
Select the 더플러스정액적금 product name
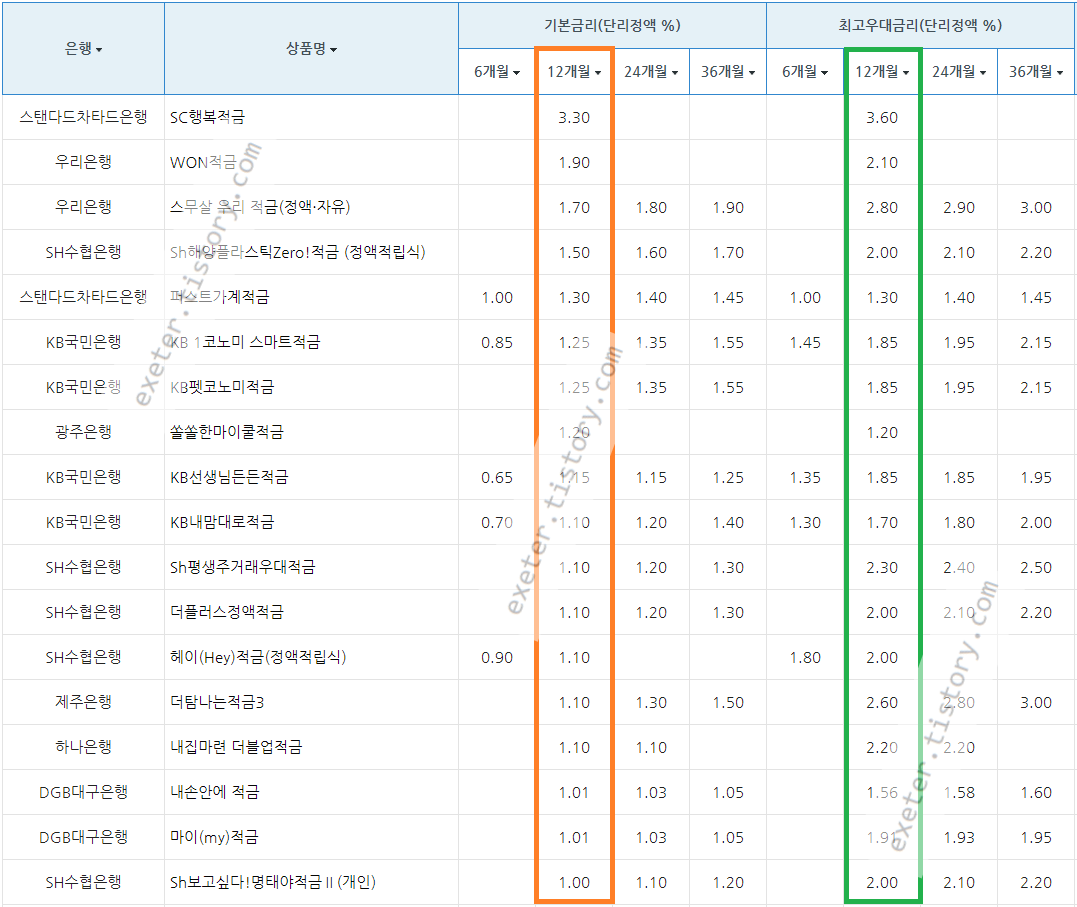[x=226, y=612]
